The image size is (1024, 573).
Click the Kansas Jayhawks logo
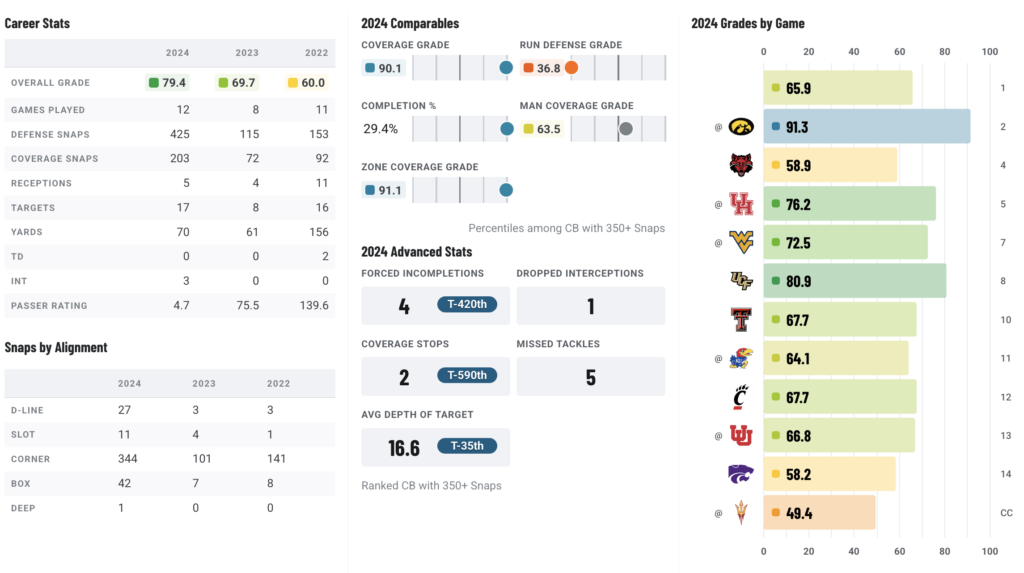pyautogui.click(x=741, y=358)
